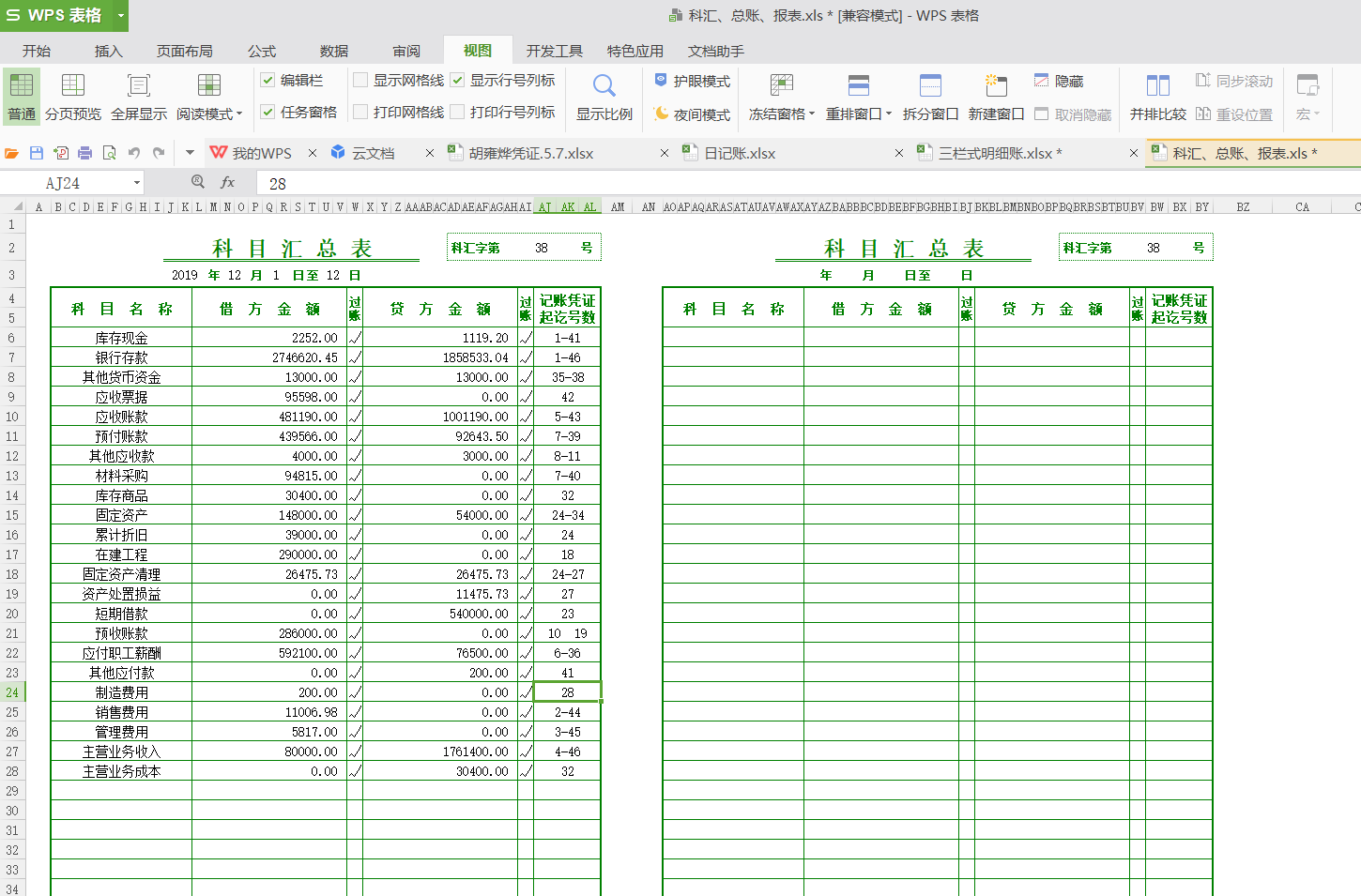Close the 云文档 tab

coord(430,153)
